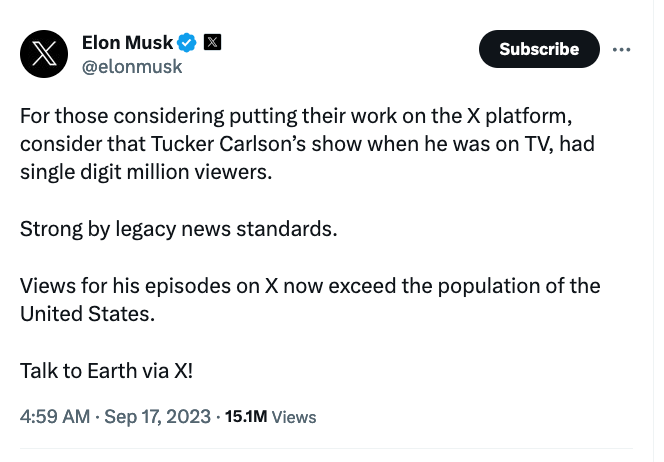Screen dimensions: 664x462
Task: Open the round X profile avatar
Action: pos(44,54)
